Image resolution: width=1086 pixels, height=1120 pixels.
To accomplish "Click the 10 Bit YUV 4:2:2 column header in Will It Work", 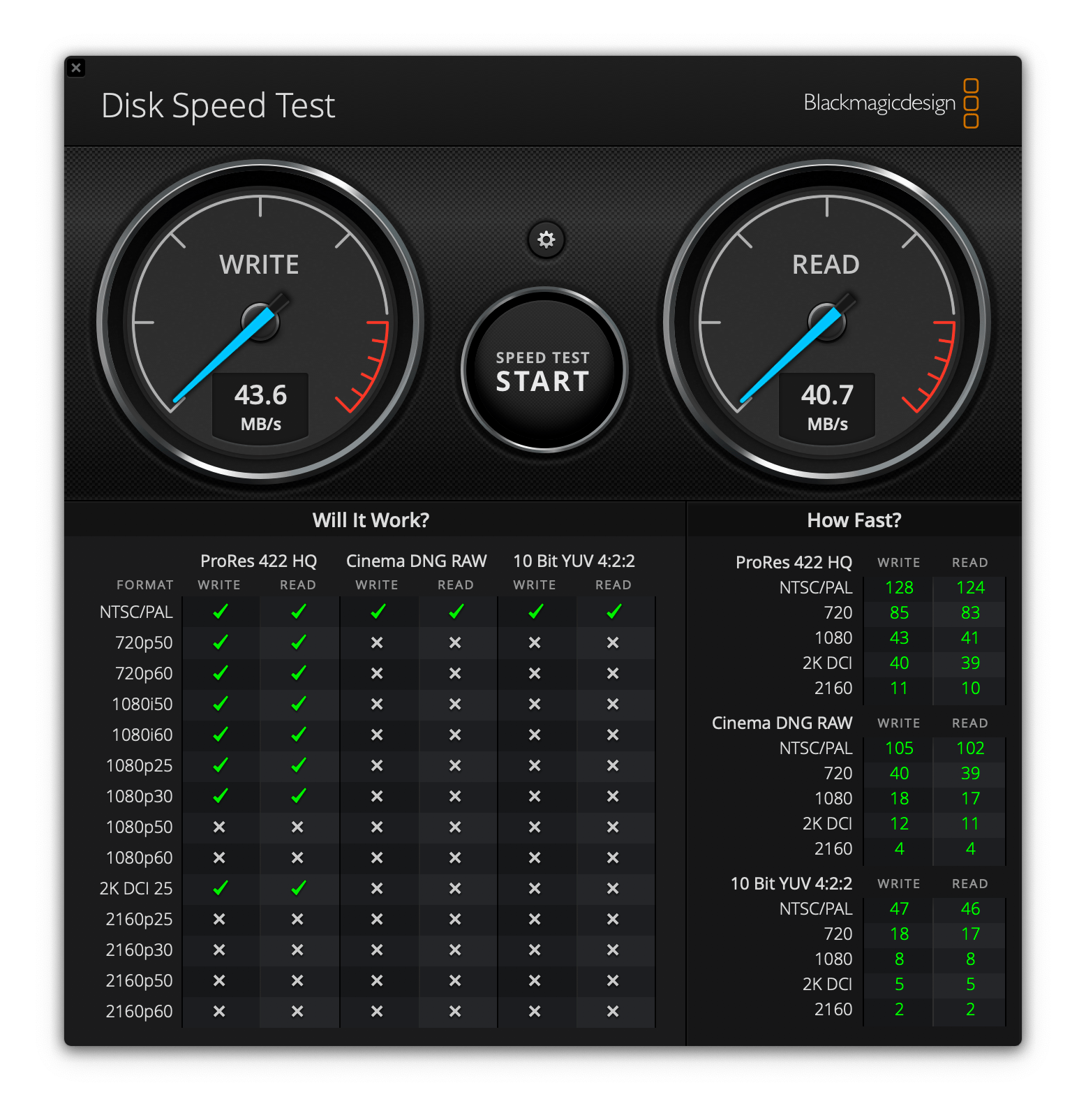I will click(574, 561).
